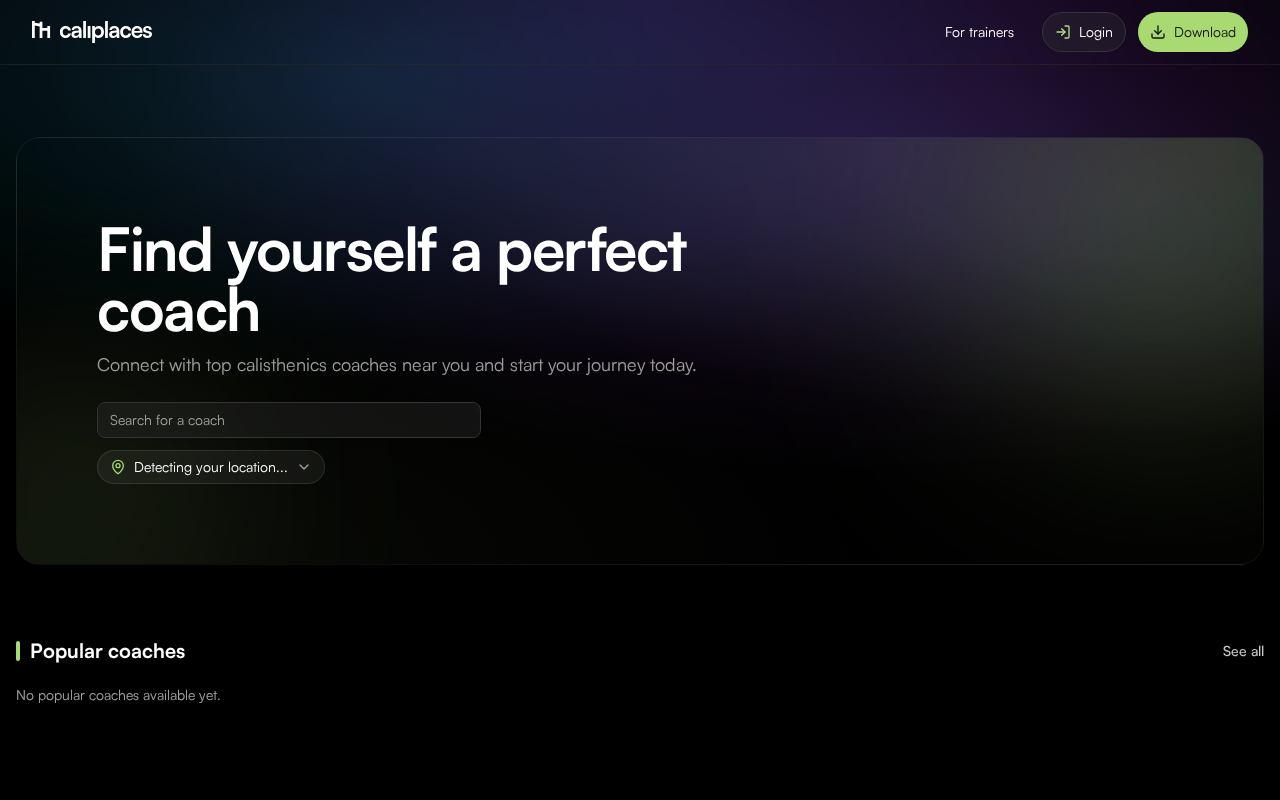Viewport: 1280px width, 800px height.
Task: Click the Popular coaches heading
Action: tap(108, 651)
